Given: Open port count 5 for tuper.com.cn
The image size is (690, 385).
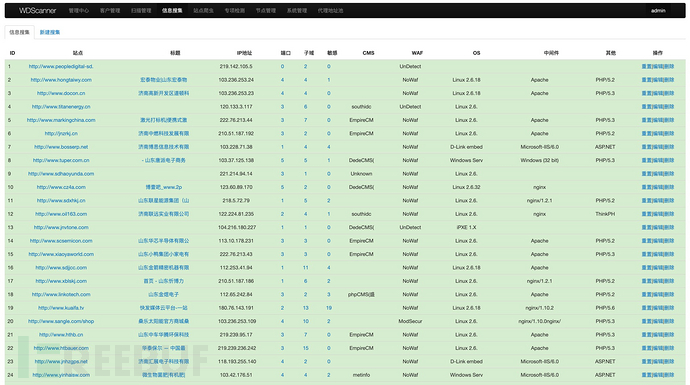Looking at the screenshot, I should click(283, 160).
